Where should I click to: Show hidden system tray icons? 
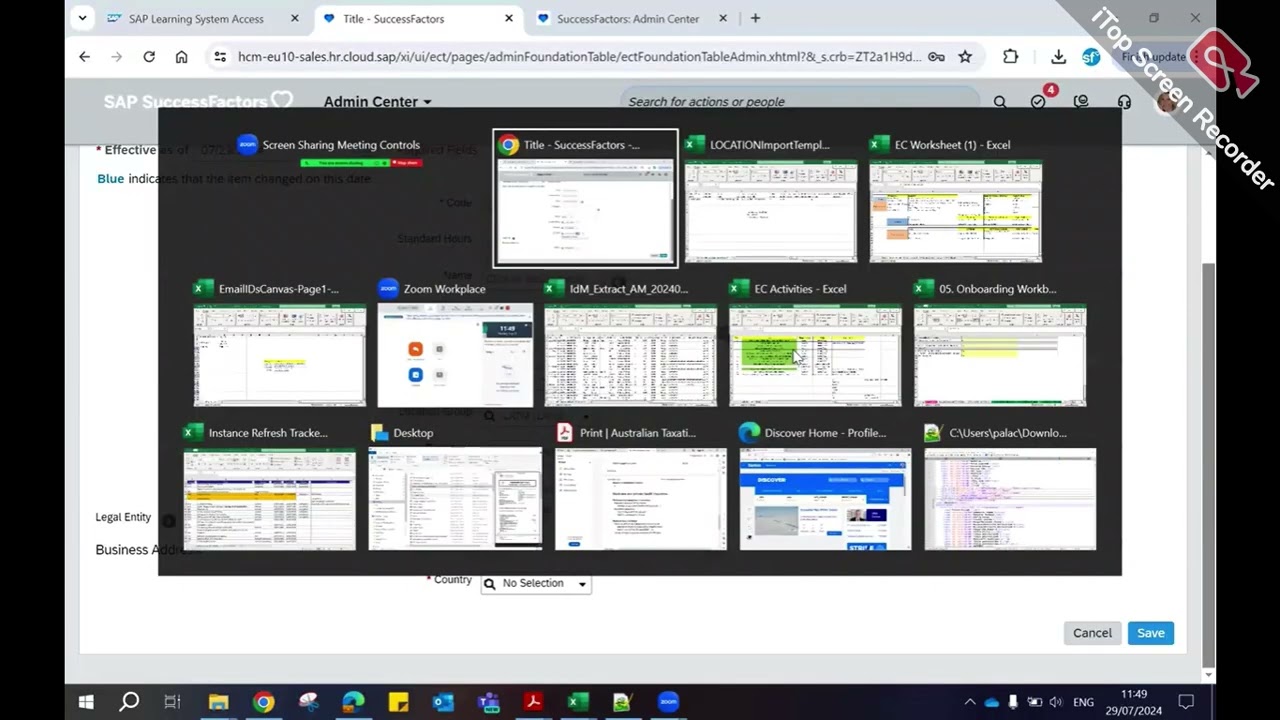pos(969,702)
